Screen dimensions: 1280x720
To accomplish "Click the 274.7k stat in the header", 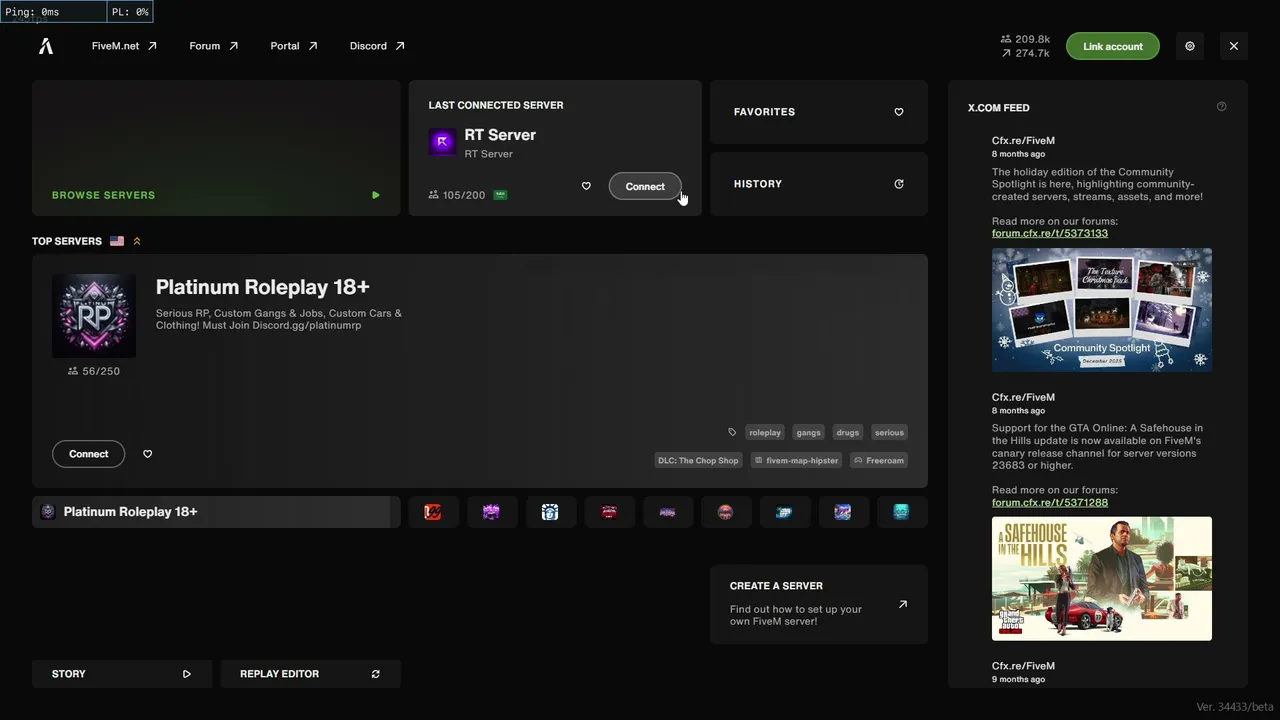I will [x=1025, y=53].
